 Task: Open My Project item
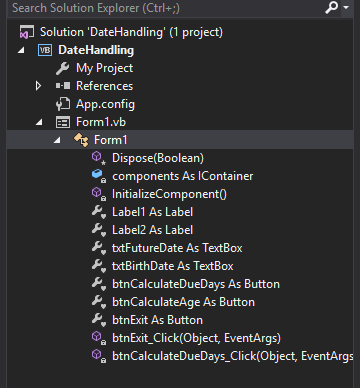point(104,68)
